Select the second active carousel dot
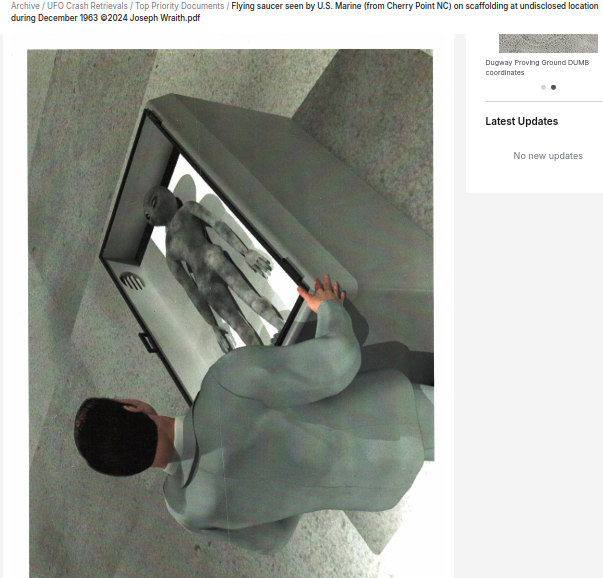603x578 pixels. coord(553,87)
